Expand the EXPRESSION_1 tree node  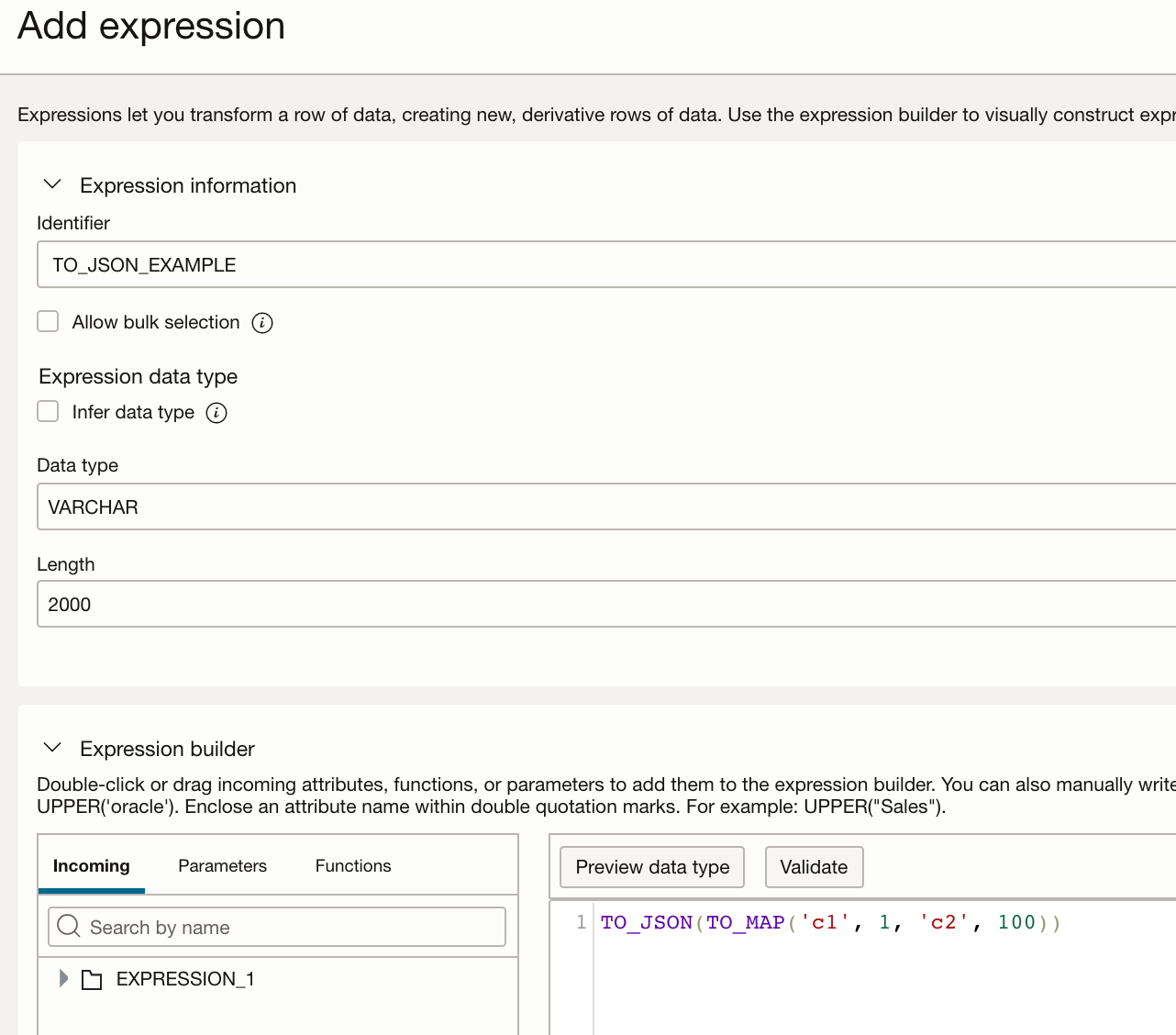click(x=63, y=978)
